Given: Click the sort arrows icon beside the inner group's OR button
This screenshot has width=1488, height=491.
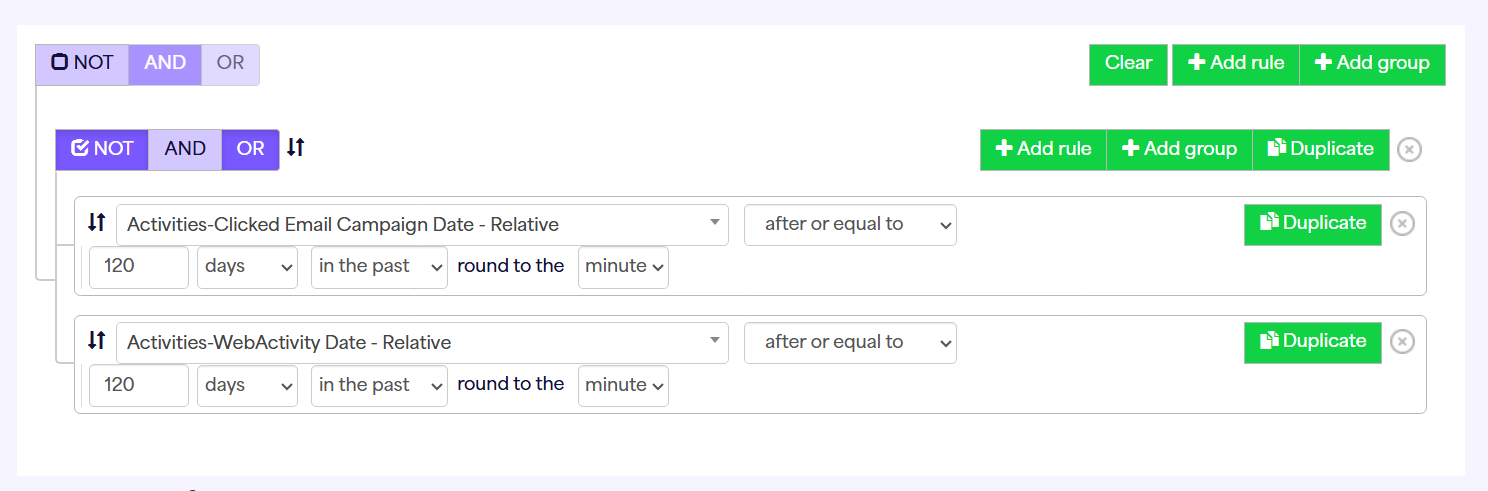Looking at the screenshot, I should [295, 148].
